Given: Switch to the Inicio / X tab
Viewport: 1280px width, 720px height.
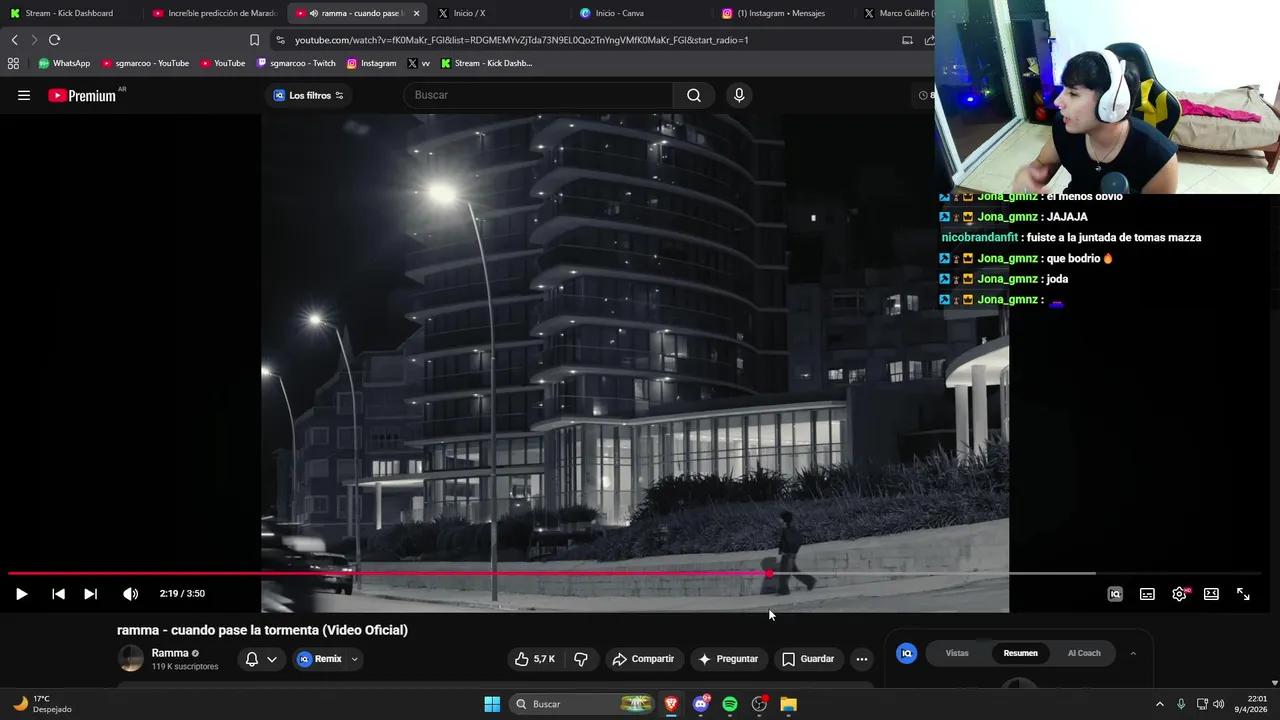Looking at the screenshot, I should pos(500,13).
